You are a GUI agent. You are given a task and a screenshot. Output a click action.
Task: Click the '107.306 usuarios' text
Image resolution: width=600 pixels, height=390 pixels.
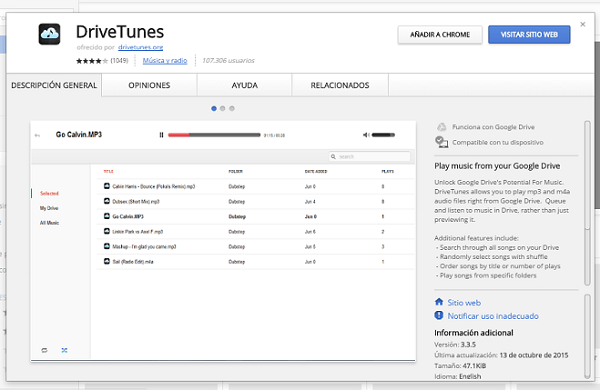(x=228, y=60)
